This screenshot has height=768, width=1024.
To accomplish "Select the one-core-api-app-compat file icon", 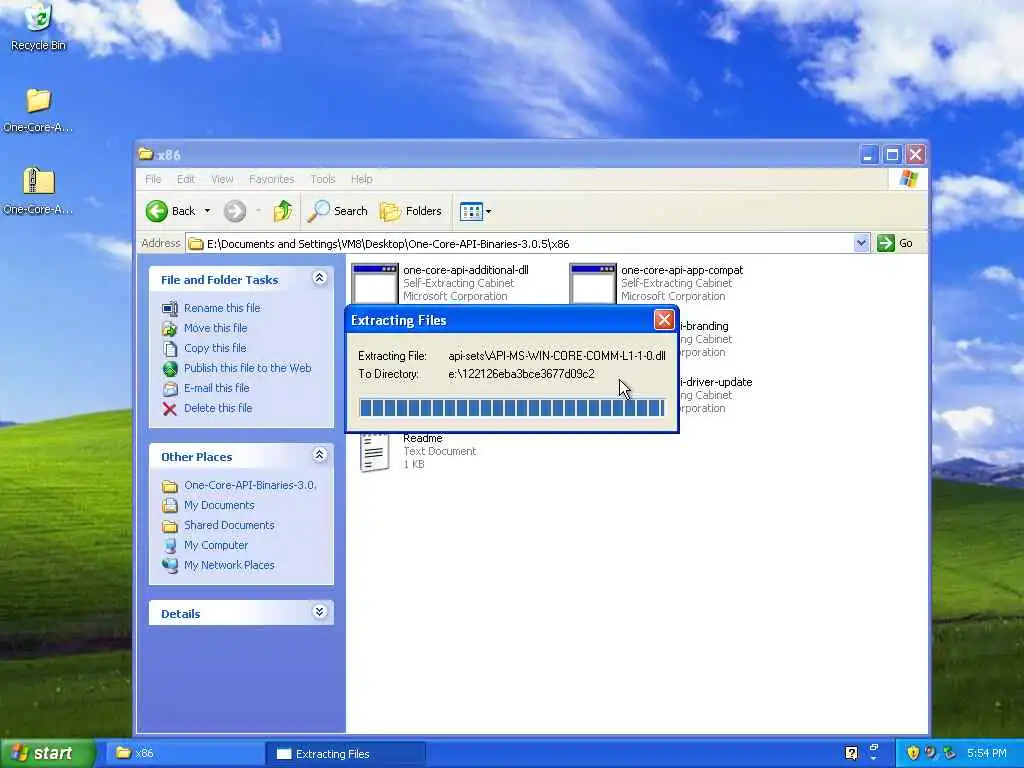I will click(592, 283).
